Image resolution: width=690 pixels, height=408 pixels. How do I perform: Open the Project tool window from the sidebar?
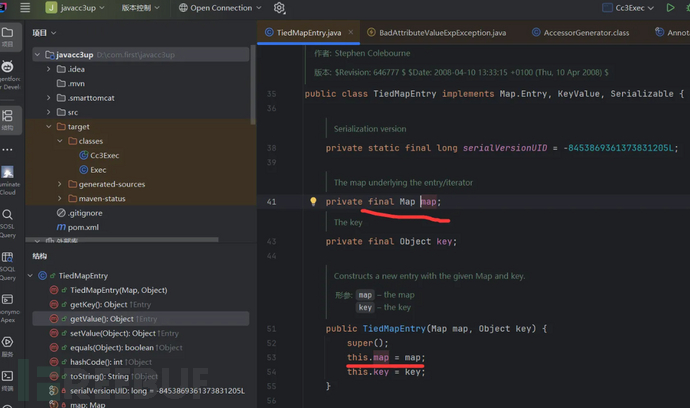point(8,35)
